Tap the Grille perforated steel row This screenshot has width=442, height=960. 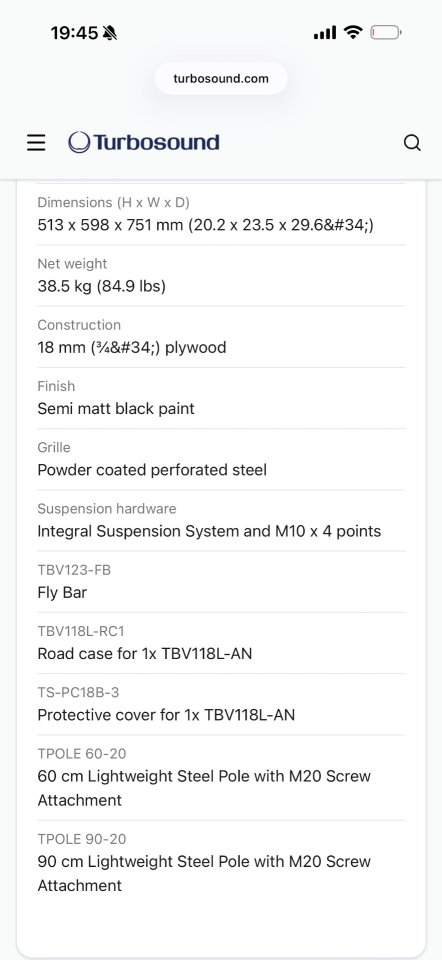click(221, 459)
